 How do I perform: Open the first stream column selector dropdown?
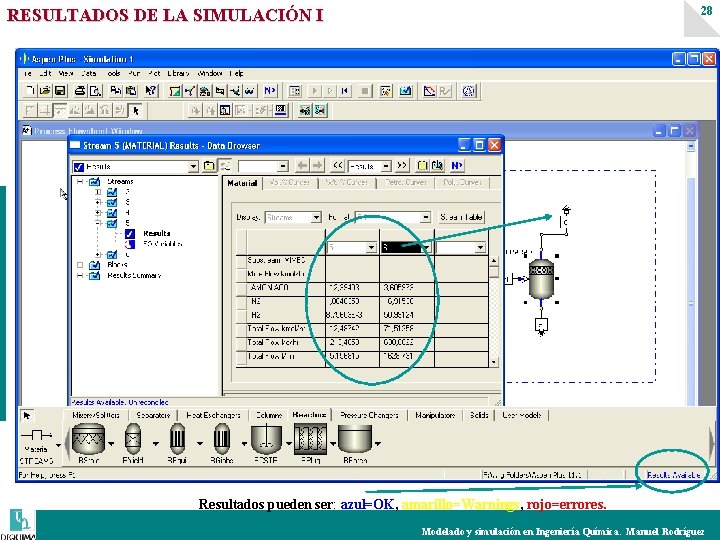point(371,248)
